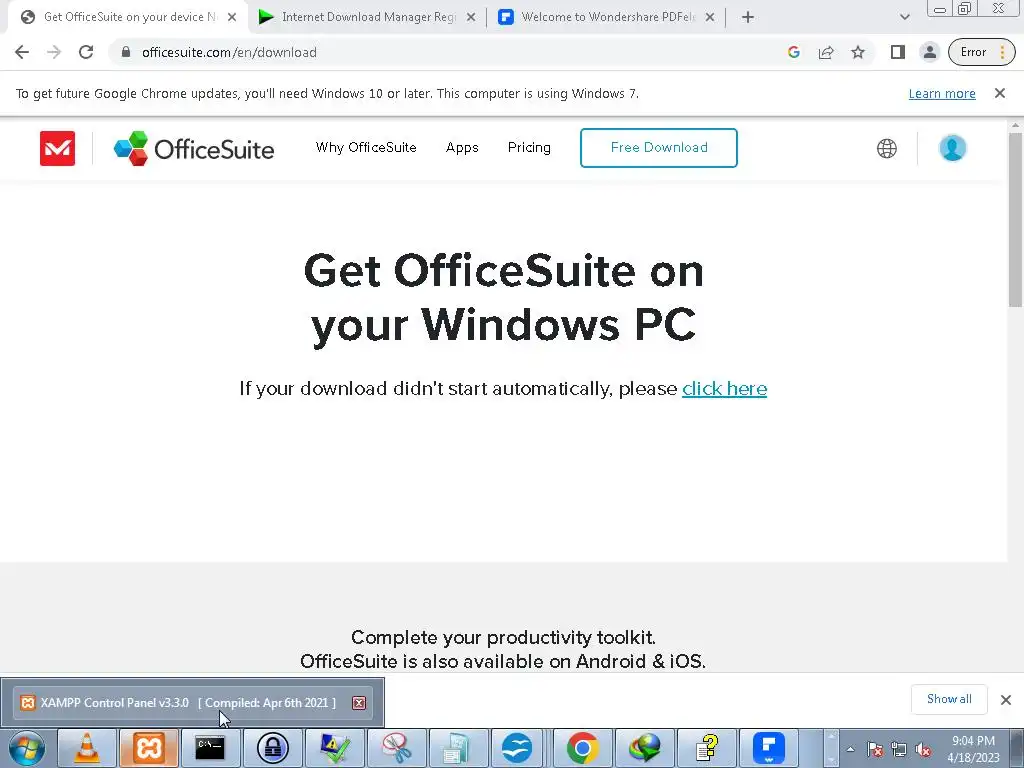
Task: Click the Free Download button
Action: (x=659, y=148)
